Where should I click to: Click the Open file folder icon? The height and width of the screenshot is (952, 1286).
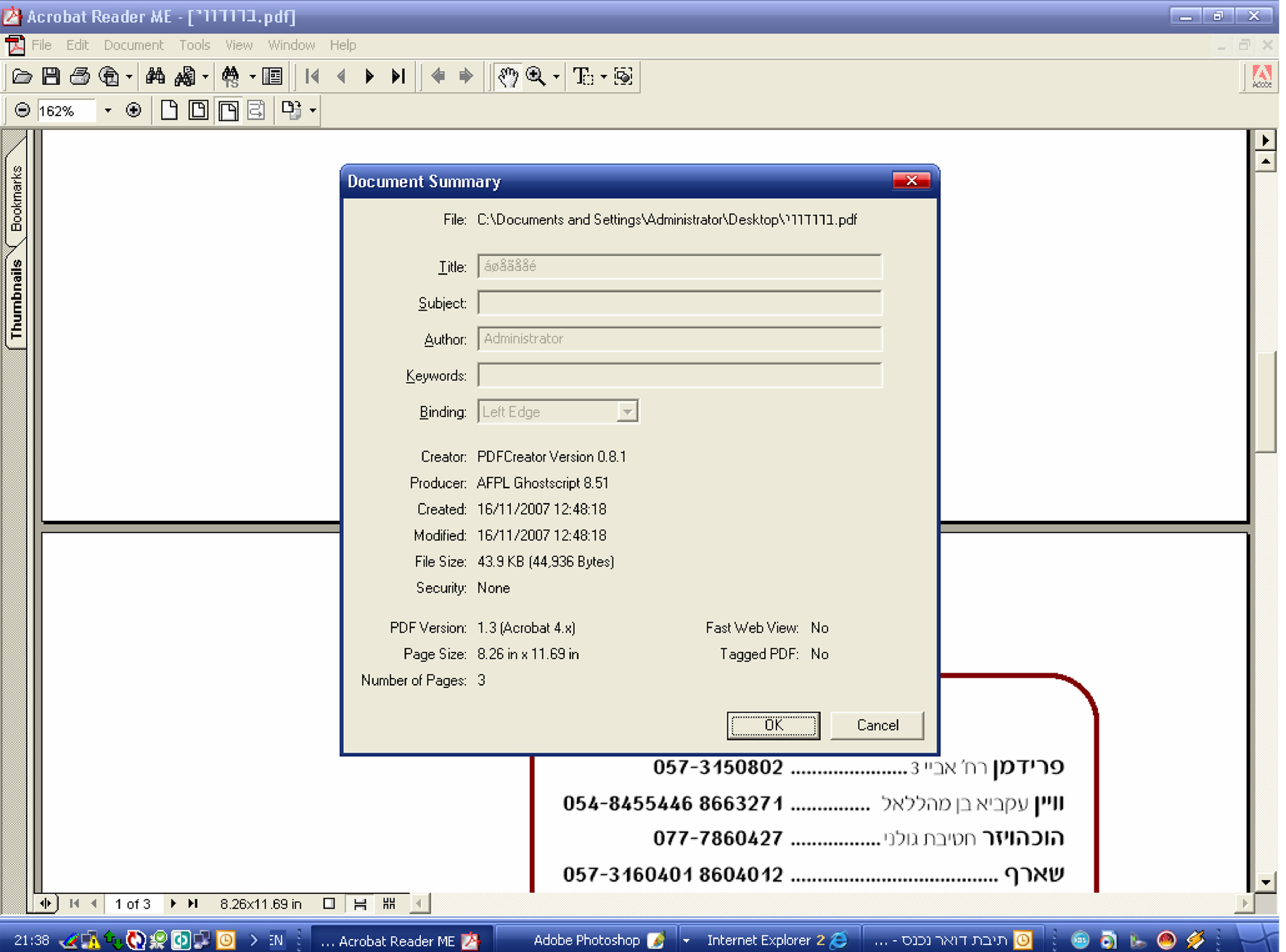coord(22,76)
